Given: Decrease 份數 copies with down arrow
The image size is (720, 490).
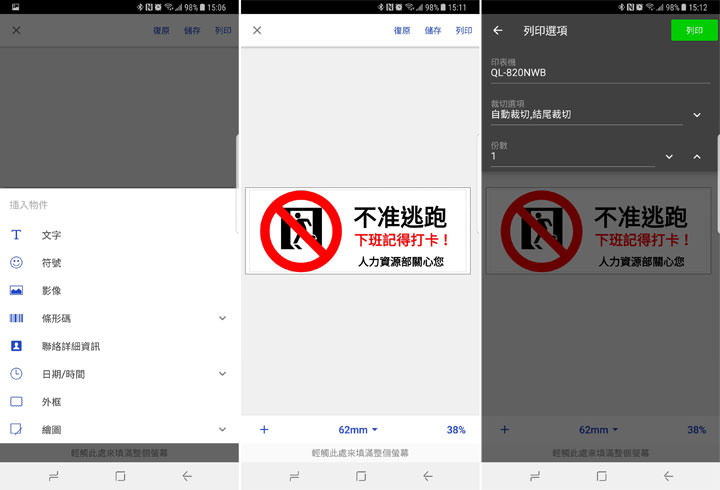Looking at the screenshot, I should pos(669,157).
